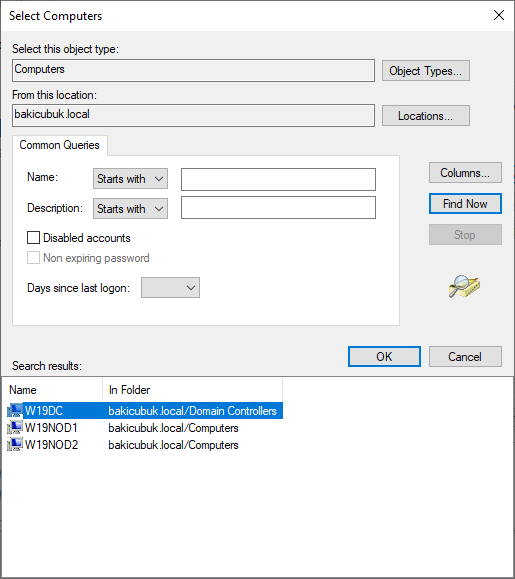
Task: Switch to the Common Queries tab
Action: tap(59, 145)
